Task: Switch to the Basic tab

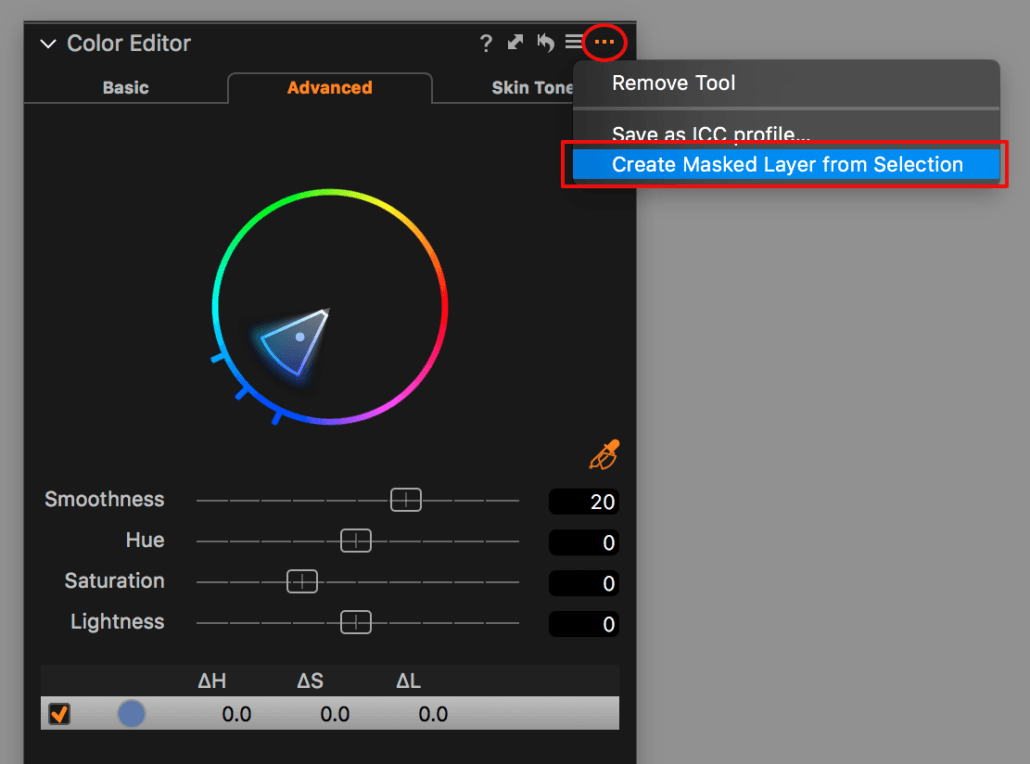Action: point(124,87)
